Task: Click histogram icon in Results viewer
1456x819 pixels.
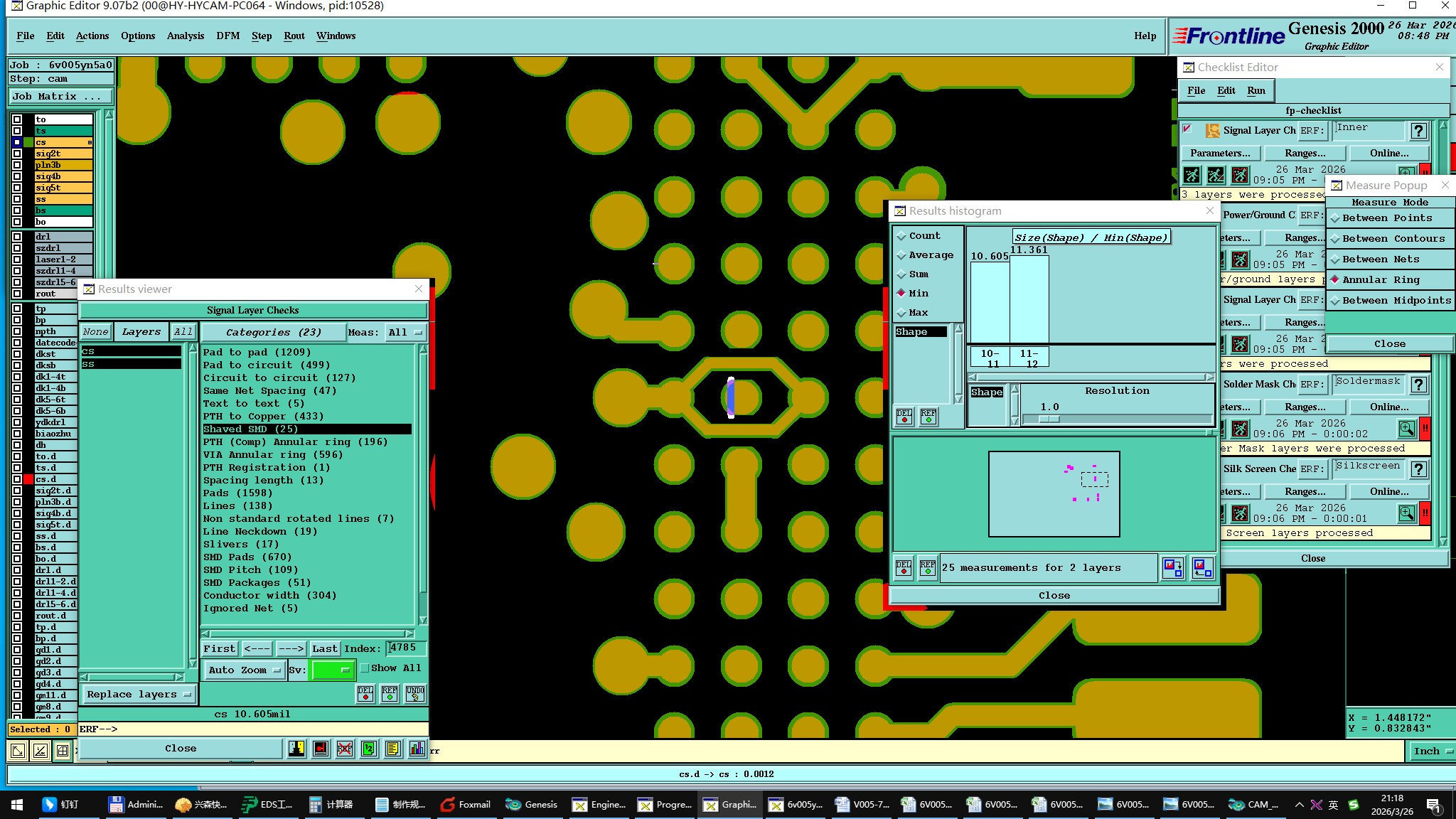Action: pos(417,749)
